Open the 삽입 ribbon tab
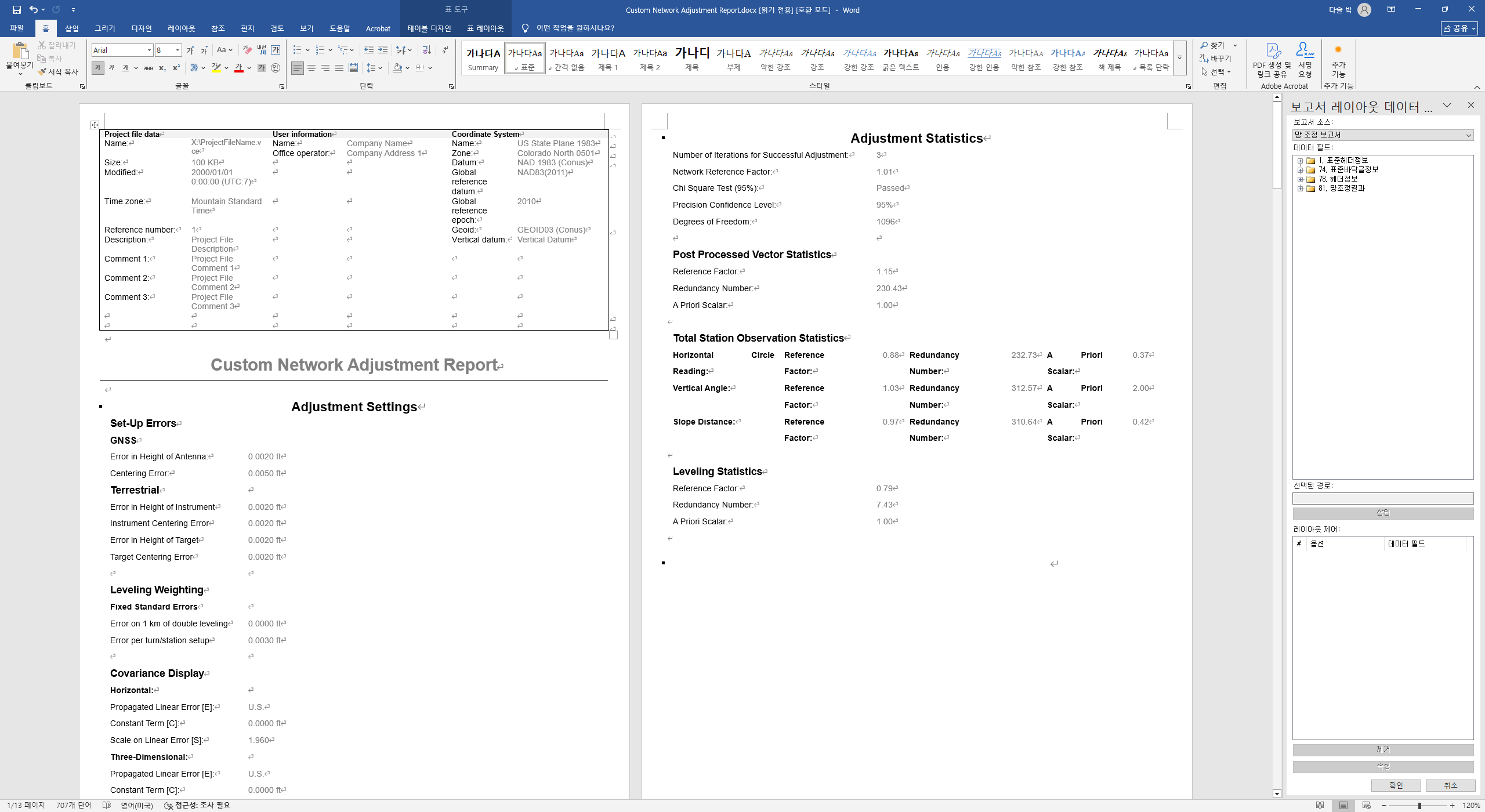The width and height of the screenshot is (1485, 812). pos(72,28)
